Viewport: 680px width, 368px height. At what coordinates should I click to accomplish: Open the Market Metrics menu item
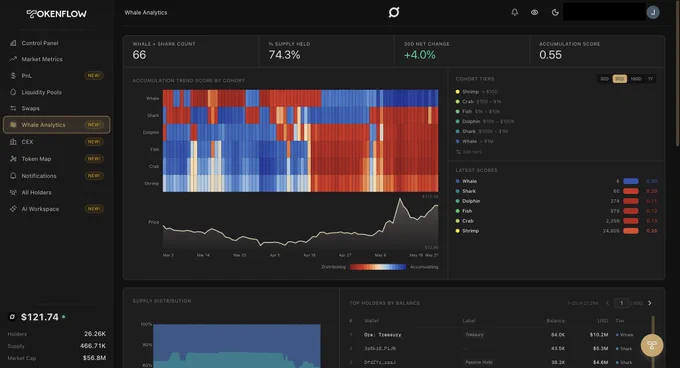56,59
